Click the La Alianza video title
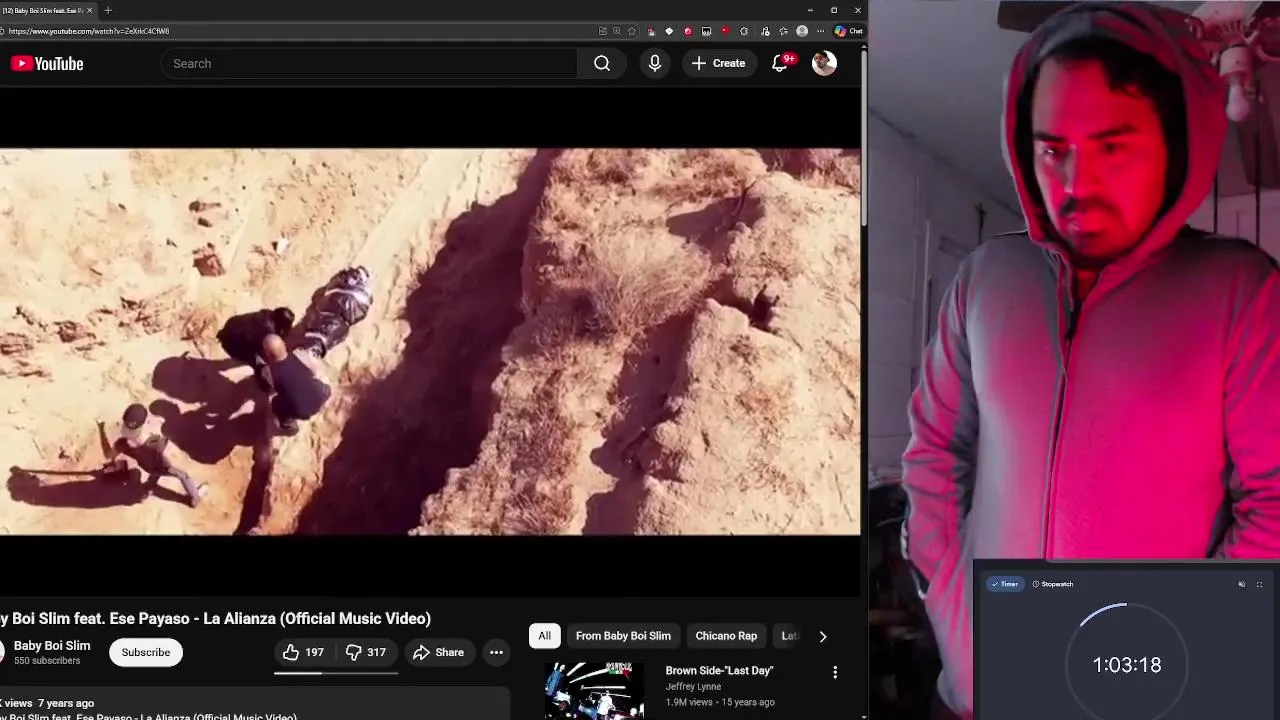The height and width of the screenshot is (720, 1280). click(x=215, y=619)
